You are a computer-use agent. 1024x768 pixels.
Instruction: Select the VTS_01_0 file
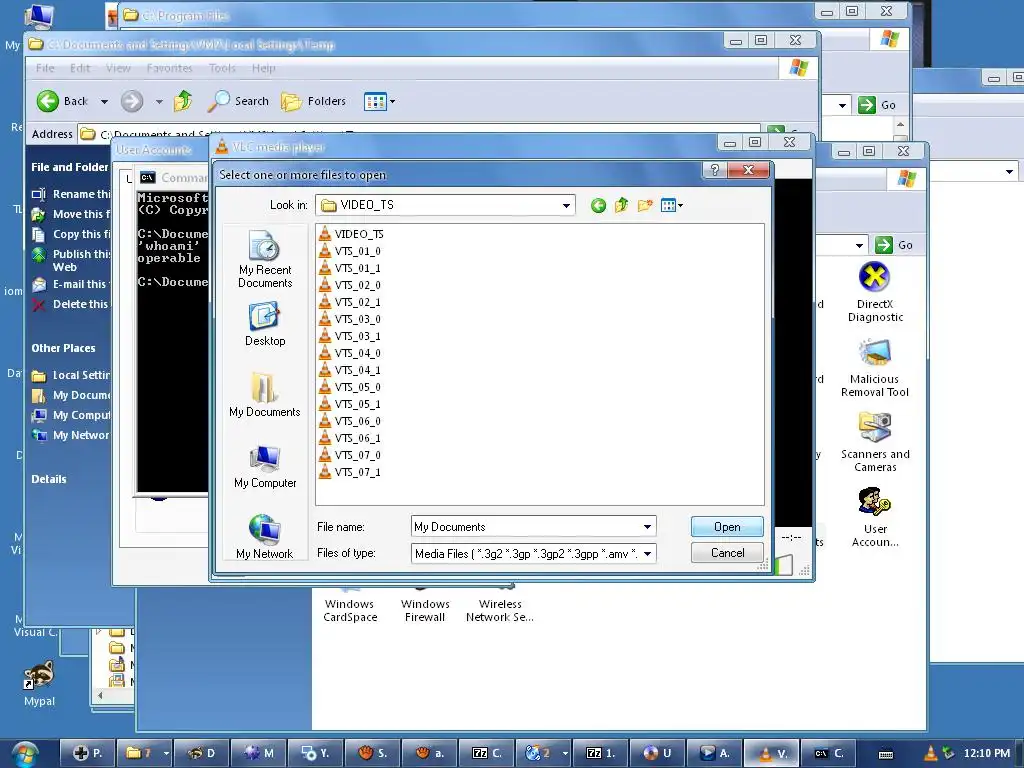point(349,251)
